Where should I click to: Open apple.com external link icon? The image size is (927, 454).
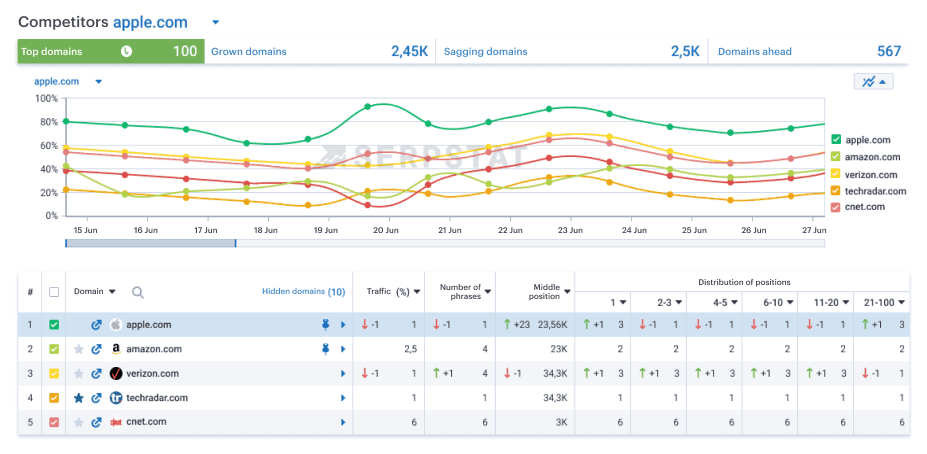96,325
